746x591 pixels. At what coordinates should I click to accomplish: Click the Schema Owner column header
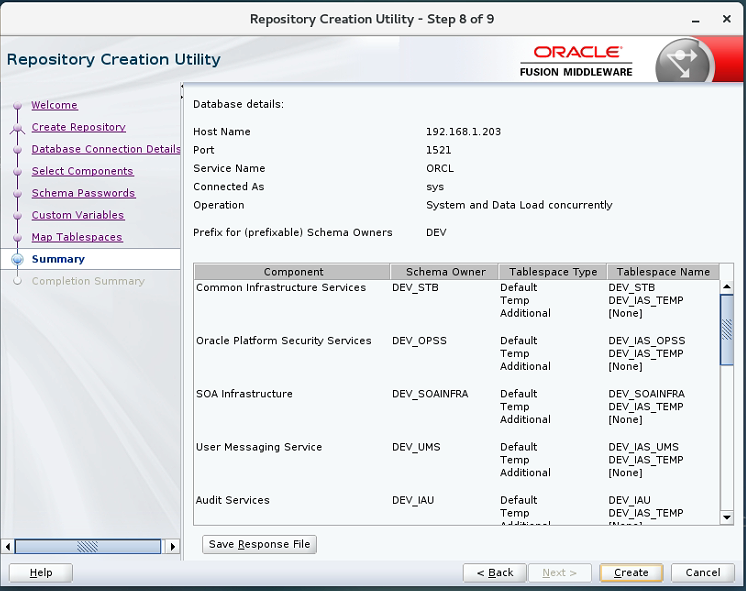coord(445,272)
